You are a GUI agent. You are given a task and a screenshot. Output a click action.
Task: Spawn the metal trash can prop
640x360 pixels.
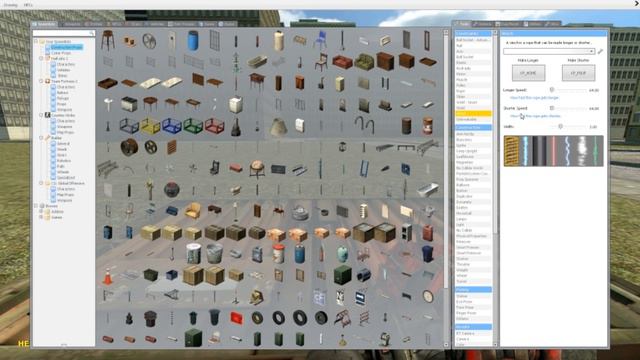pos(214,254)
